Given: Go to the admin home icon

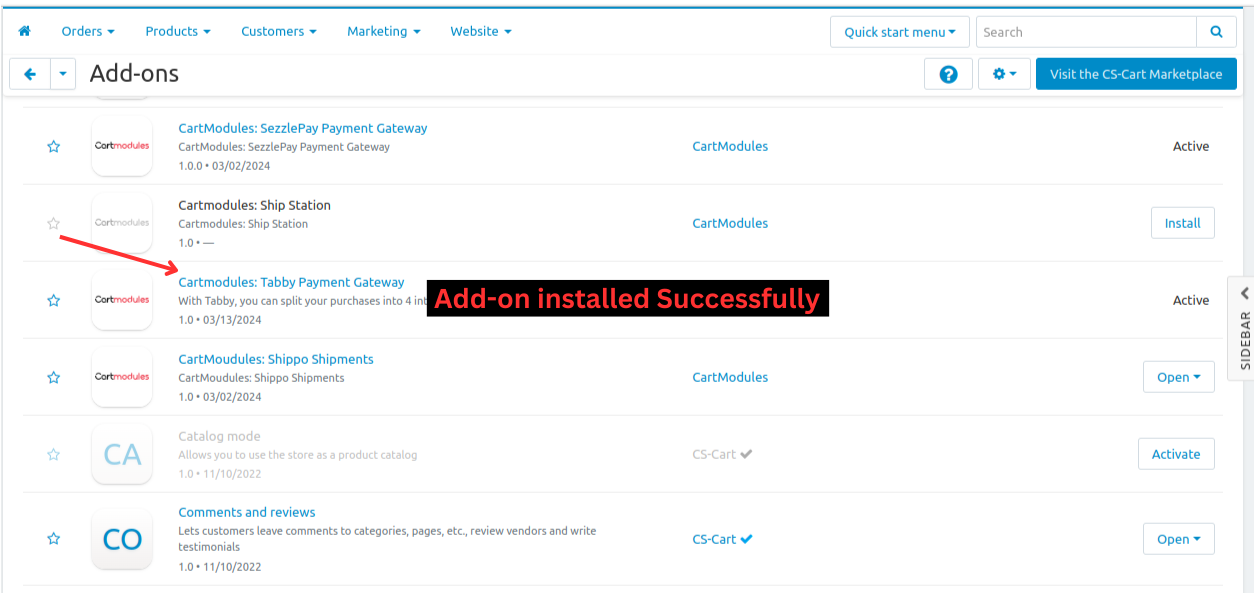Looking at the screenshot, I should (25, 31).
